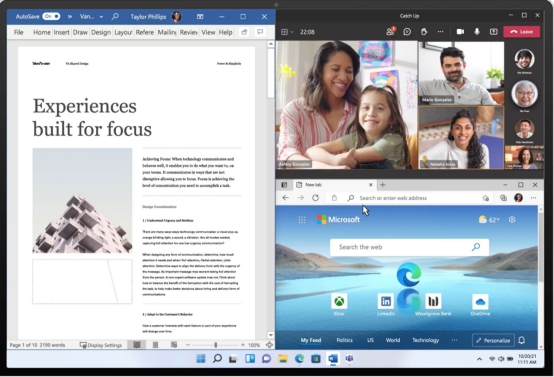Viewport: 554px width, 377px height.
Task: Switch to Print Layout view in Word
Action: click(155, 344)
